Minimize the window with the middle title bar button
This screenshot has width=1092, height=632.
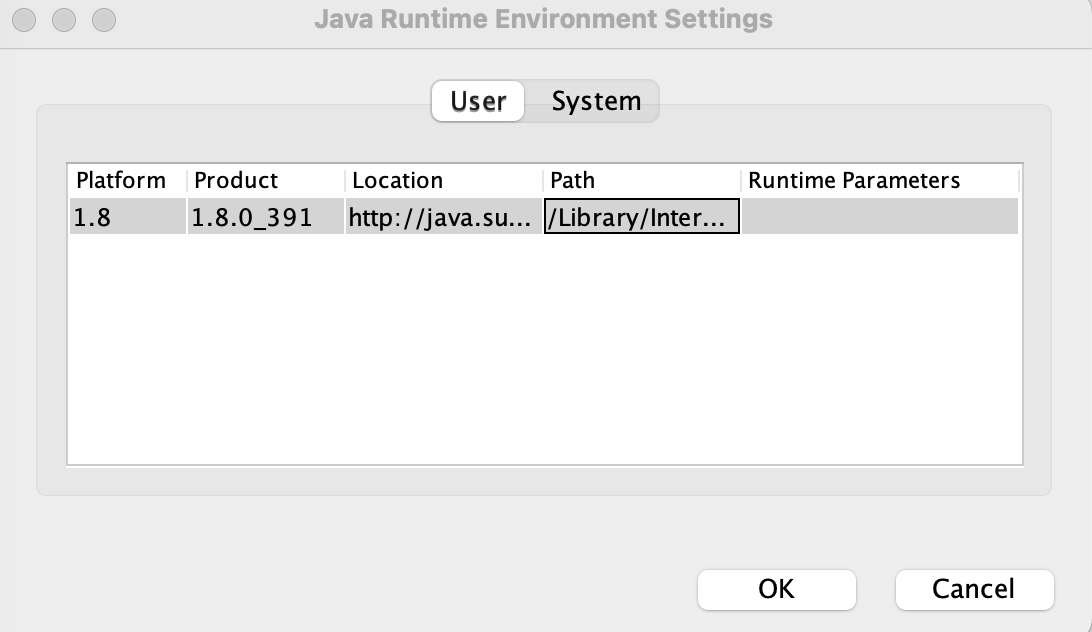tap(64, 20)
